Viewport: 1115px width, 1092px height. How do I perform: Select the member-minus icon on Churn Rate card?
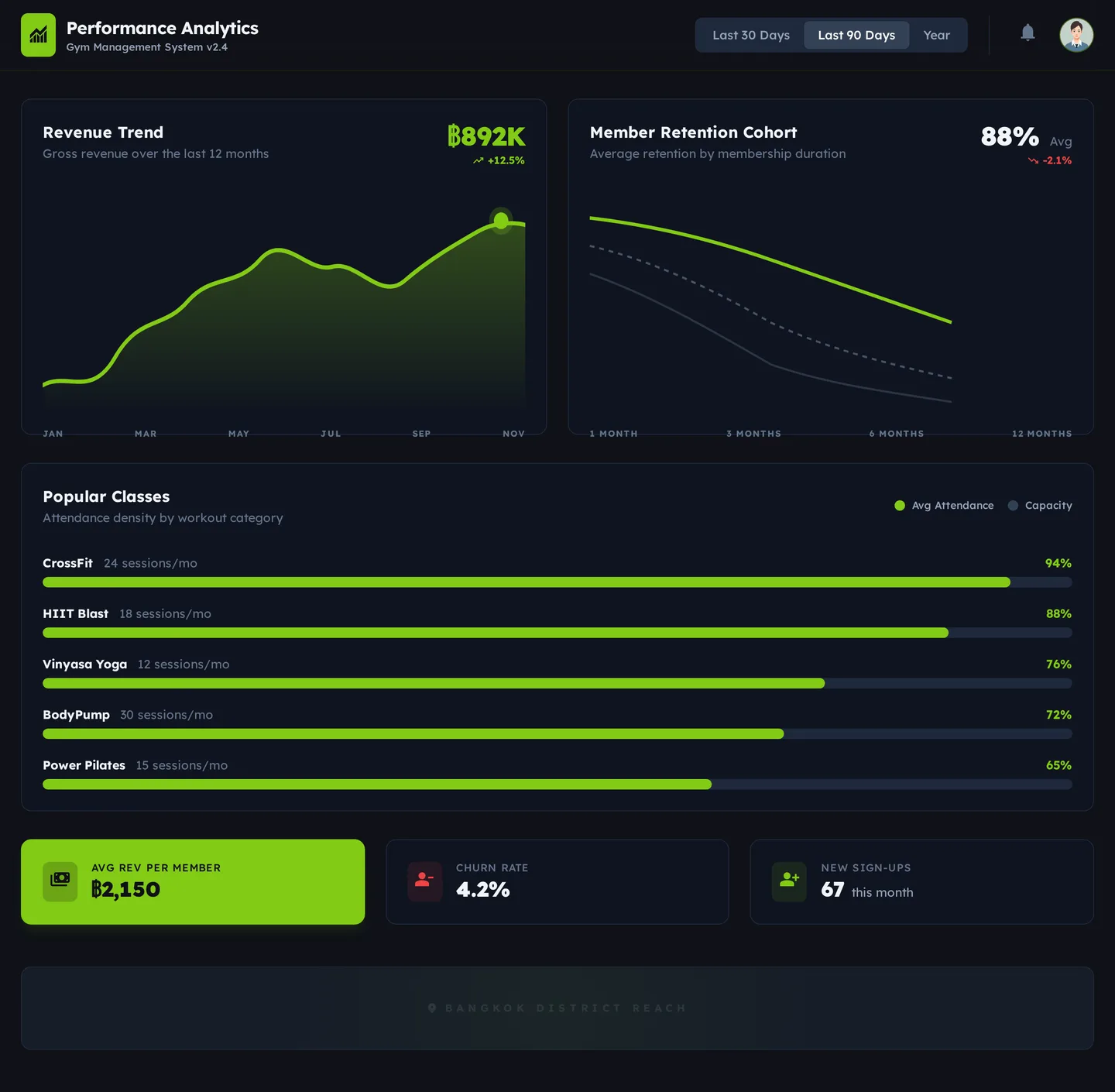coord(424,881)
